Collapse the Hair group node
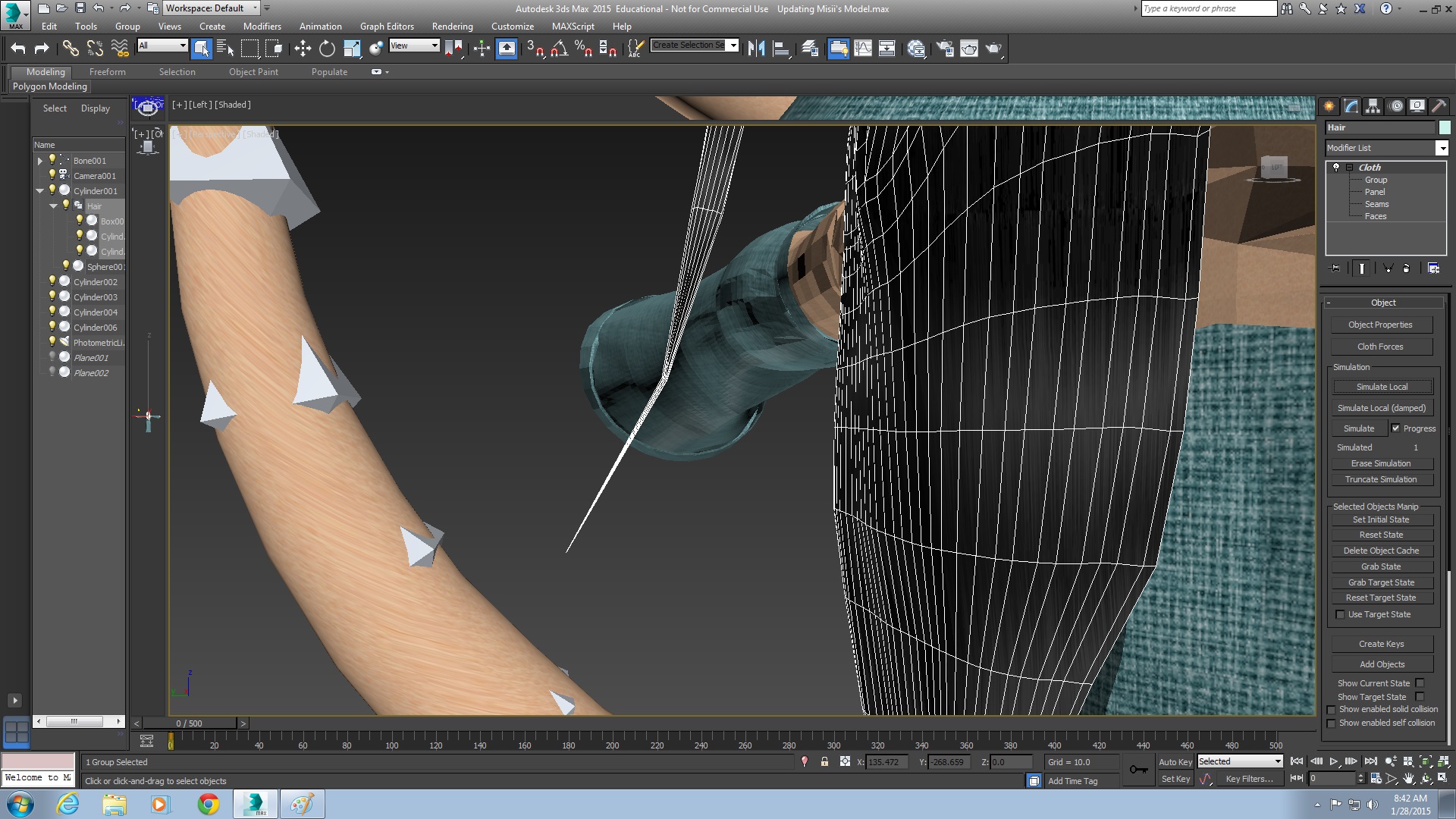The image size is (1456, 819). 53,206
